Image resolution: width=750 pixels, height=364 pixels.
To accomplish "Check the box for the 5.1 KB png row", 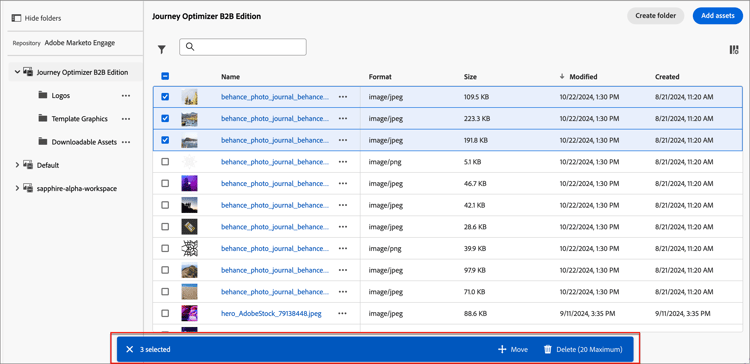I will pos(165,162).
